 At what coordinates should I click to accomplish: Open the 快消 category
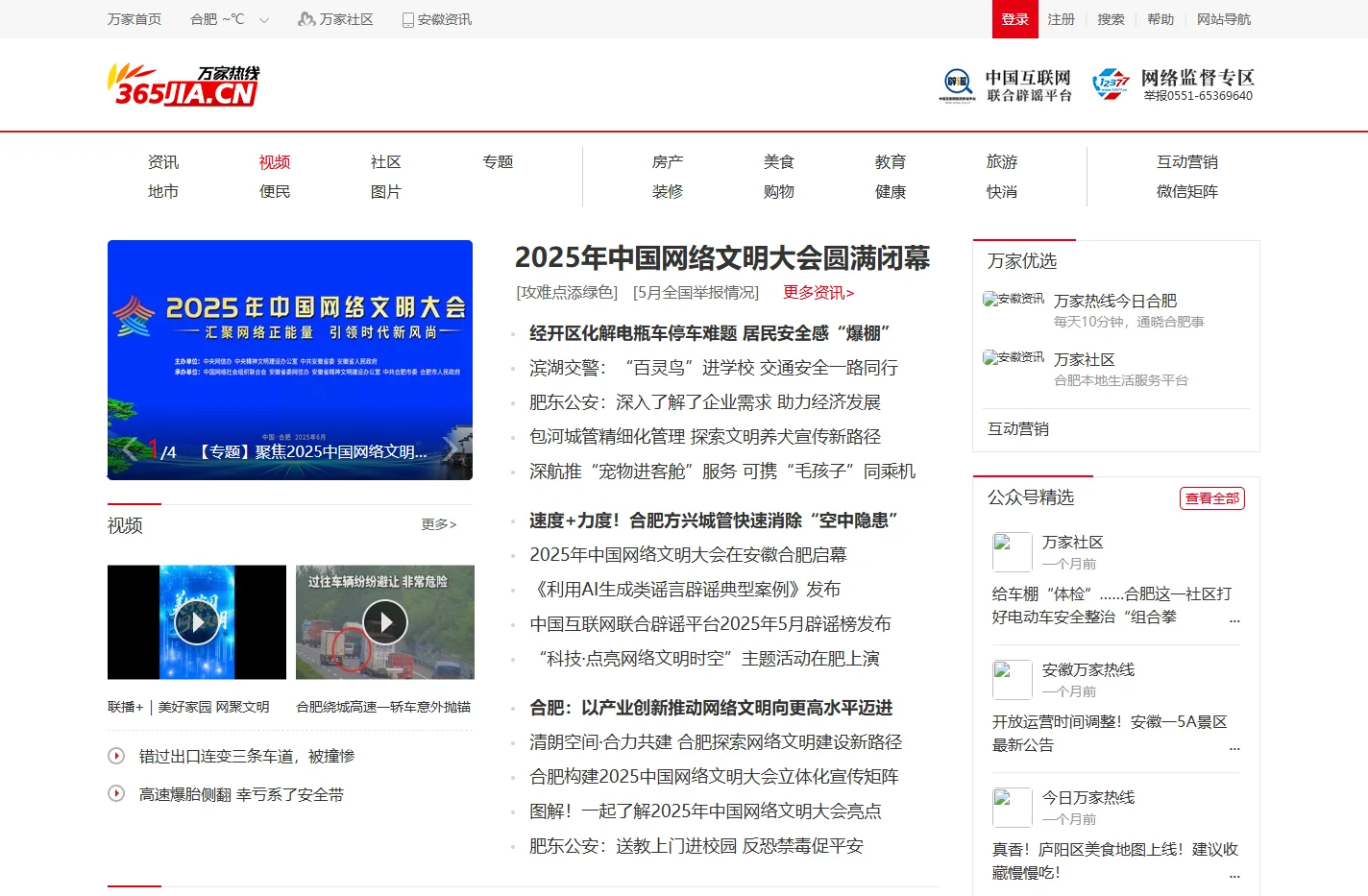1002,192
